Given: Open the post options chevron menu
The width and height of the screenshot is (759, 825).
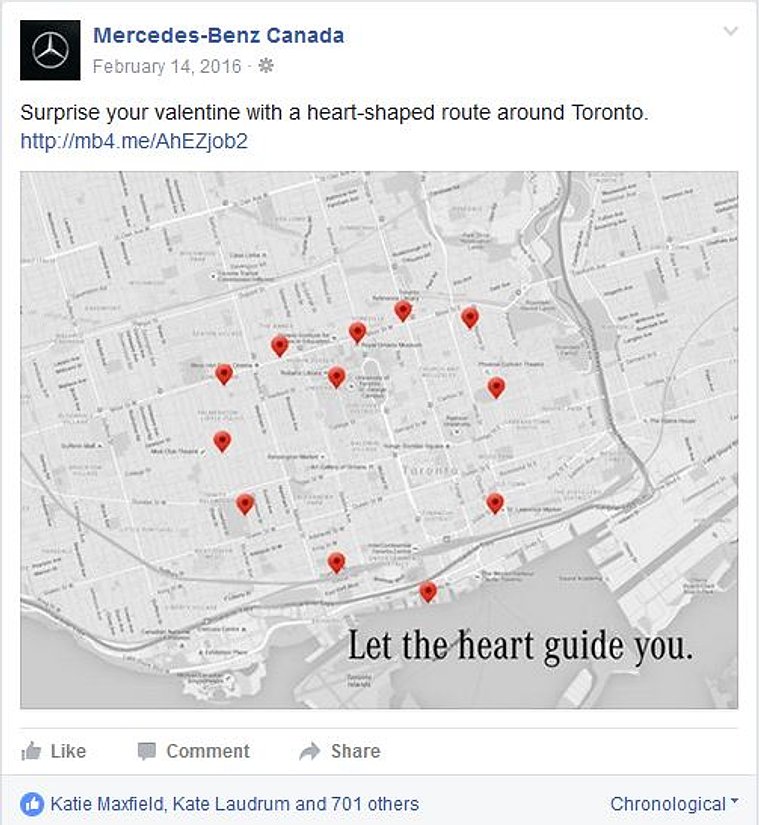Looking at the screenshot, I should (x=731, y=31).
